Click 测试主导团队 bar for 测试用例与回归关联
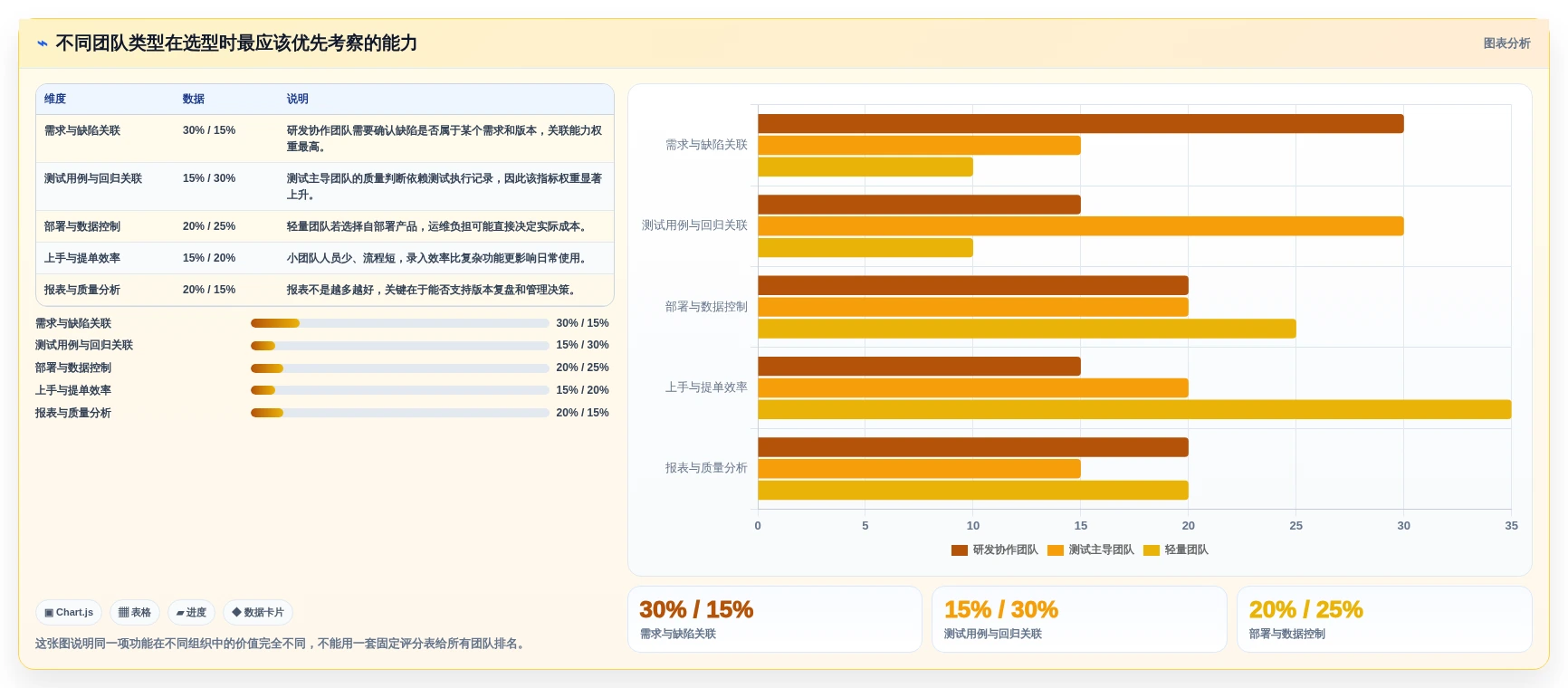The width and height of the screenshot is (1568, 688). pyautogui.click(x=1081, y=226)
